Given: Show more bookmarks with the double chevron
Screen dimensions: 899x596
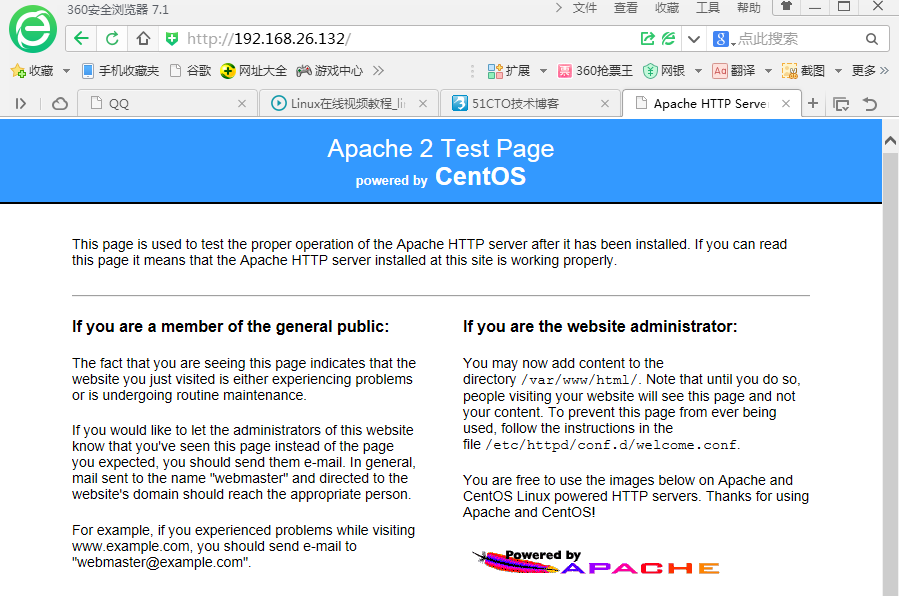Looking at the screenshot, I should tap(378, 71).
